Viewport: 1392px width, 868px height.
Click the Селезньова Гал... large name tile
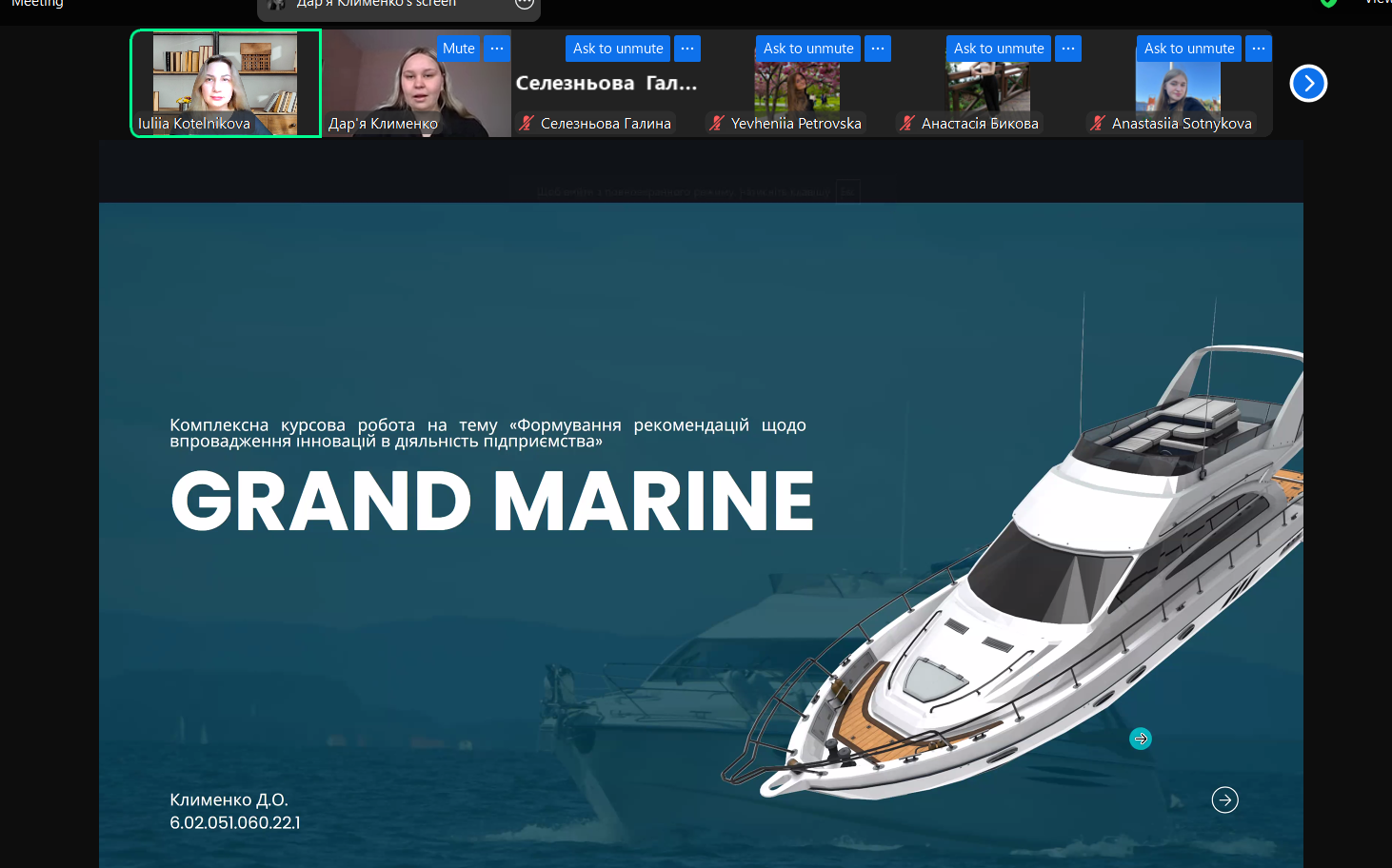[607, 84]
